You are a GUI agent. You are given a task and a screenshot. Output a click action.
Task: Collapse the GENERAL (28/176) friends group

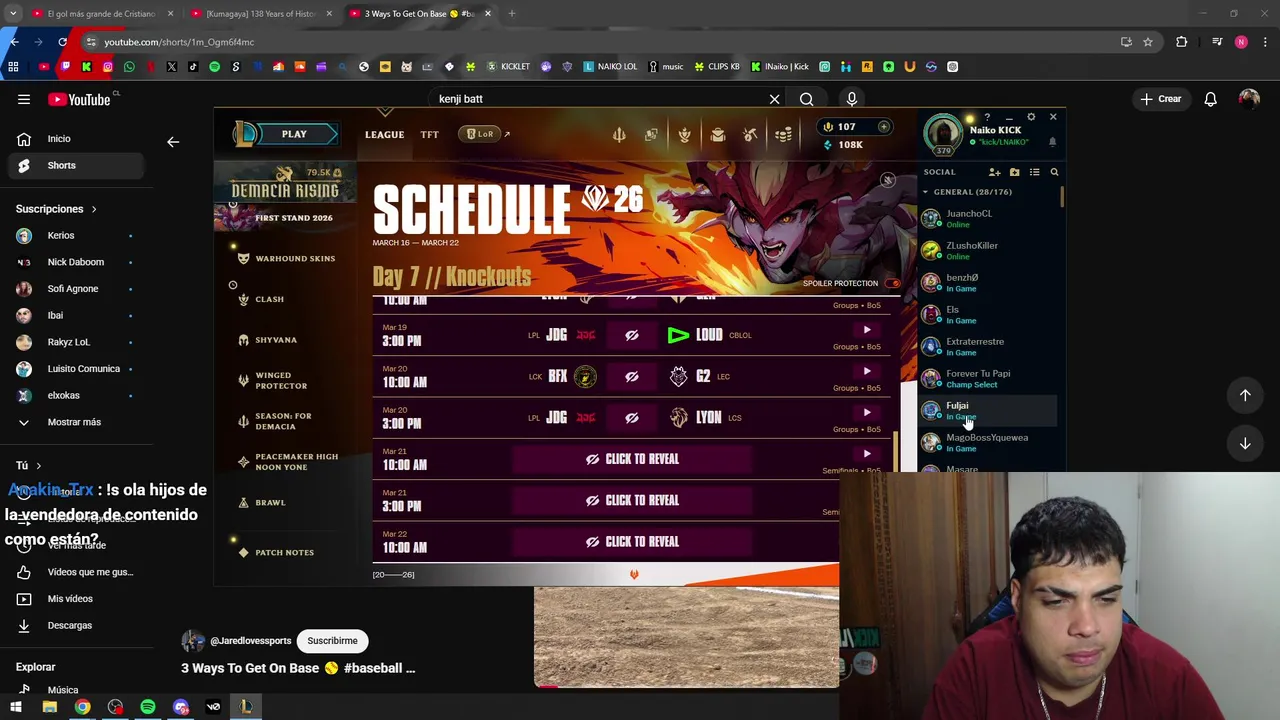pyautogui.click(x=926, y=192)
